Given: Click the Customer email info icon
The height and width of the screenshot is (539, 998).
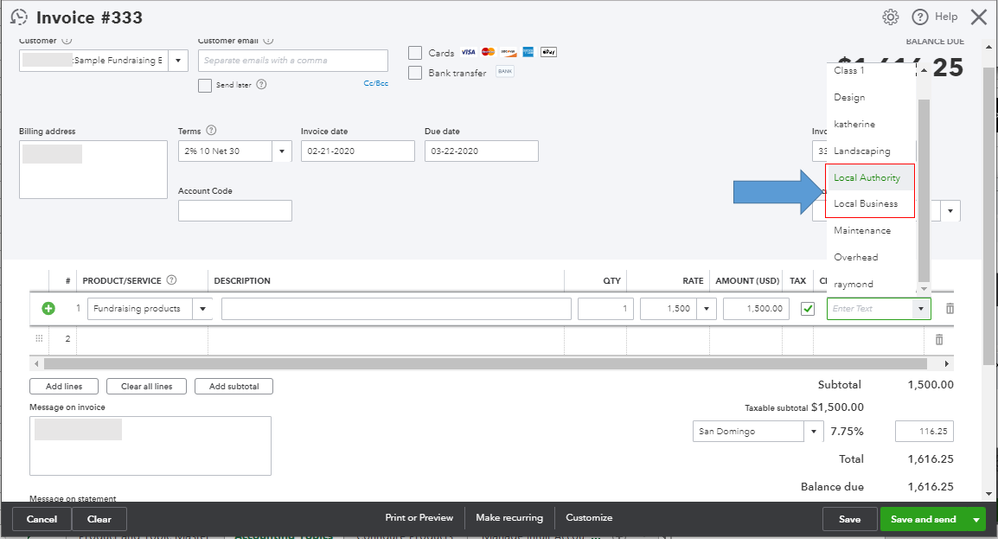Looking at the screenshot, I should pos(268,40).
